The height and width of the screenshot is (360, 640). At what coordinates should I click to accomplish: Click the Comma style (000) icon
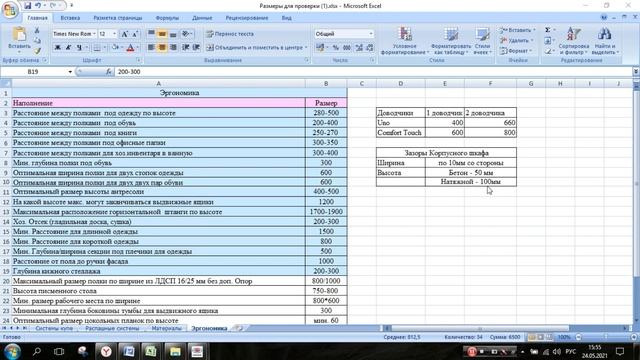point(347,48)
